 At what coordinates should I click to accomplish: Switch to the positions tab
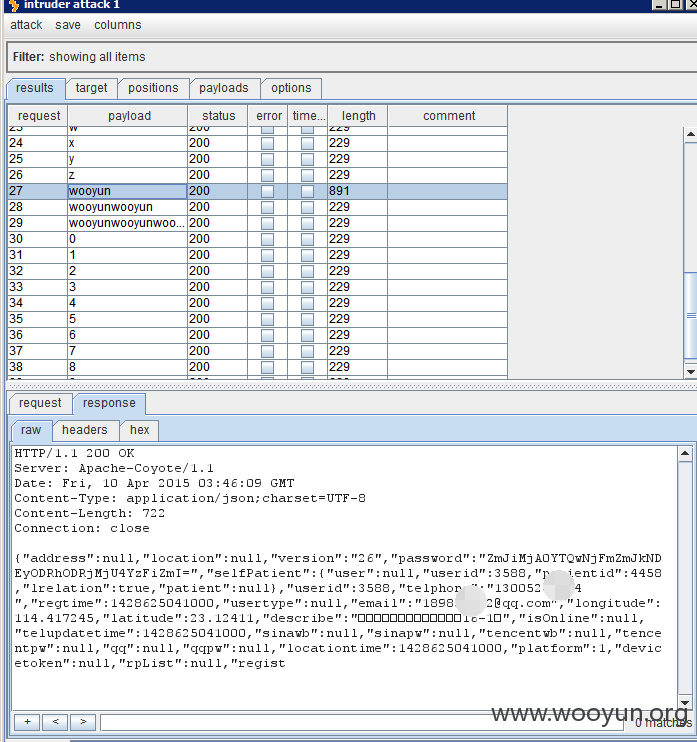(153, 88)
